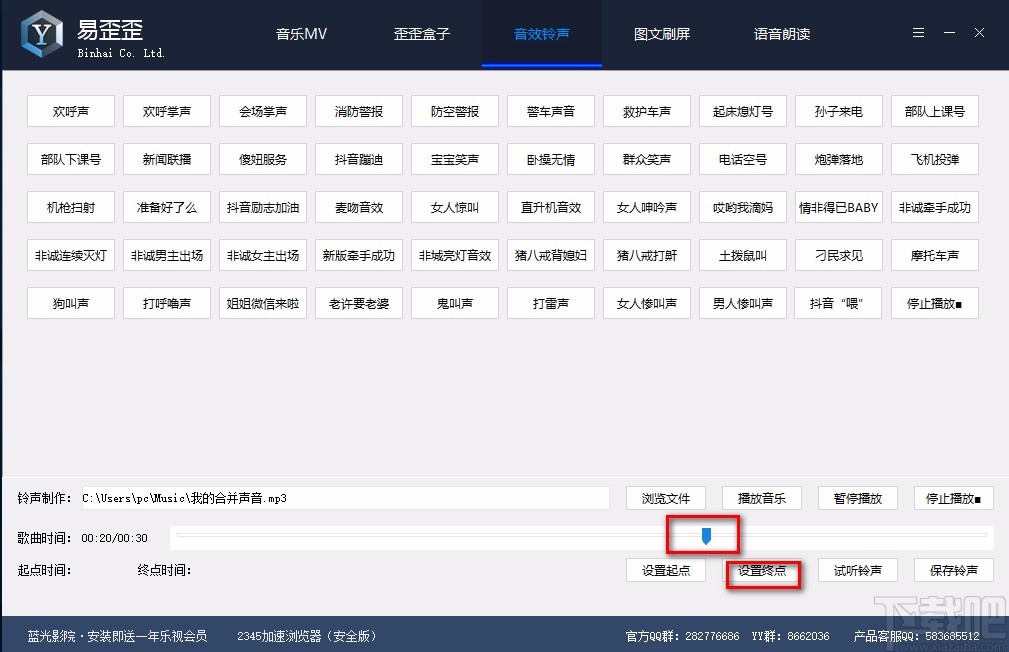The height and width of the screenshot is (652, 1009).
Task: Preview the ringtone with 试听铃声
Action: (x=857, y=569)
